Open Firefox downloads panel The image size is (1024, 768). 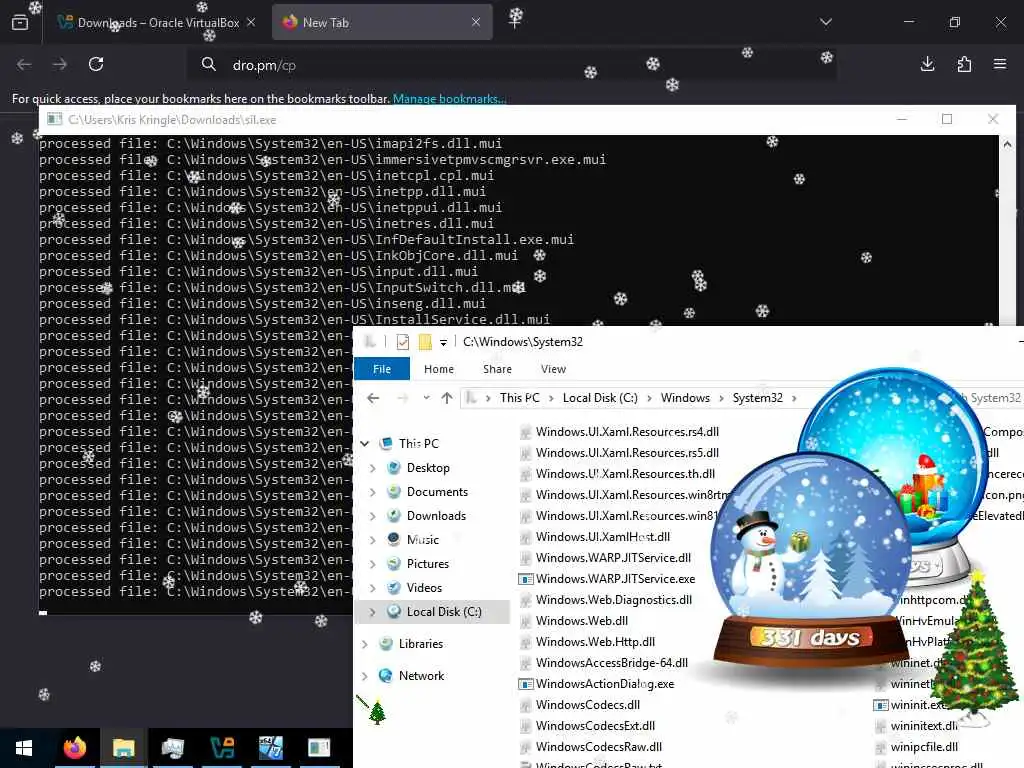coord(927,64)
